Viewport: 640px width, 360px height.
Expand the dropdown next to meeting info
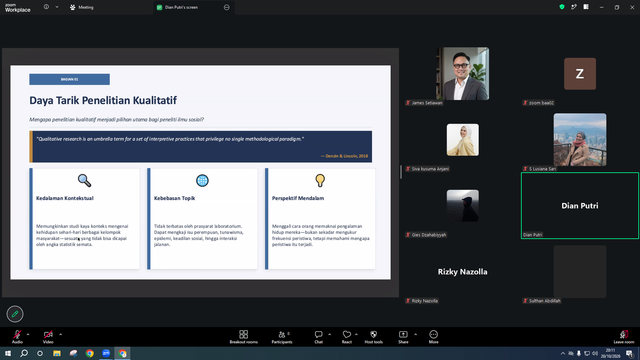[57, 7]
